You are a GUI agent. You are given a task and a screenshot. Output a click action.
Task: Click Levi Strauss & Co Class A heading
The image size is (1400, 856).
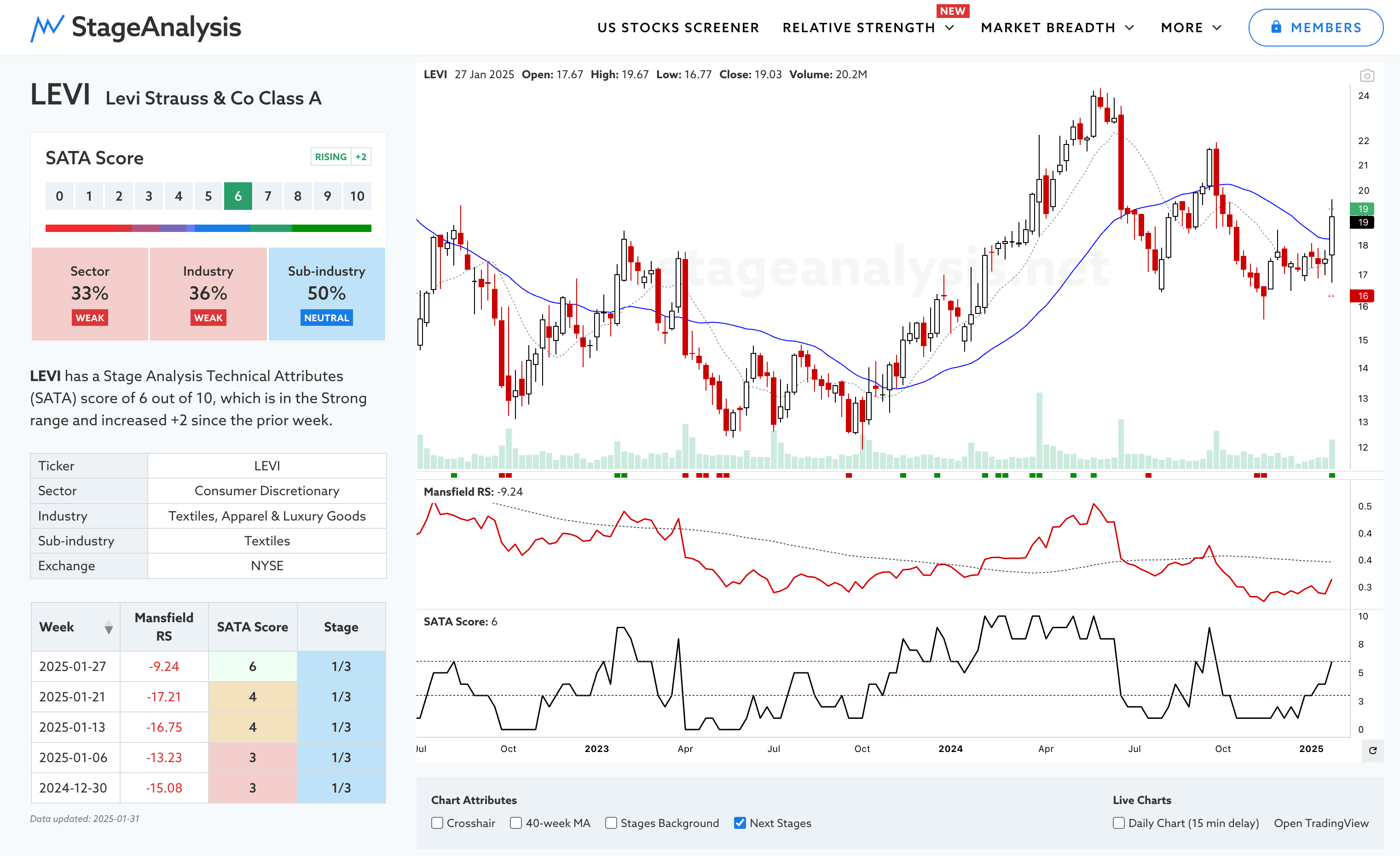tap(214, 98)
